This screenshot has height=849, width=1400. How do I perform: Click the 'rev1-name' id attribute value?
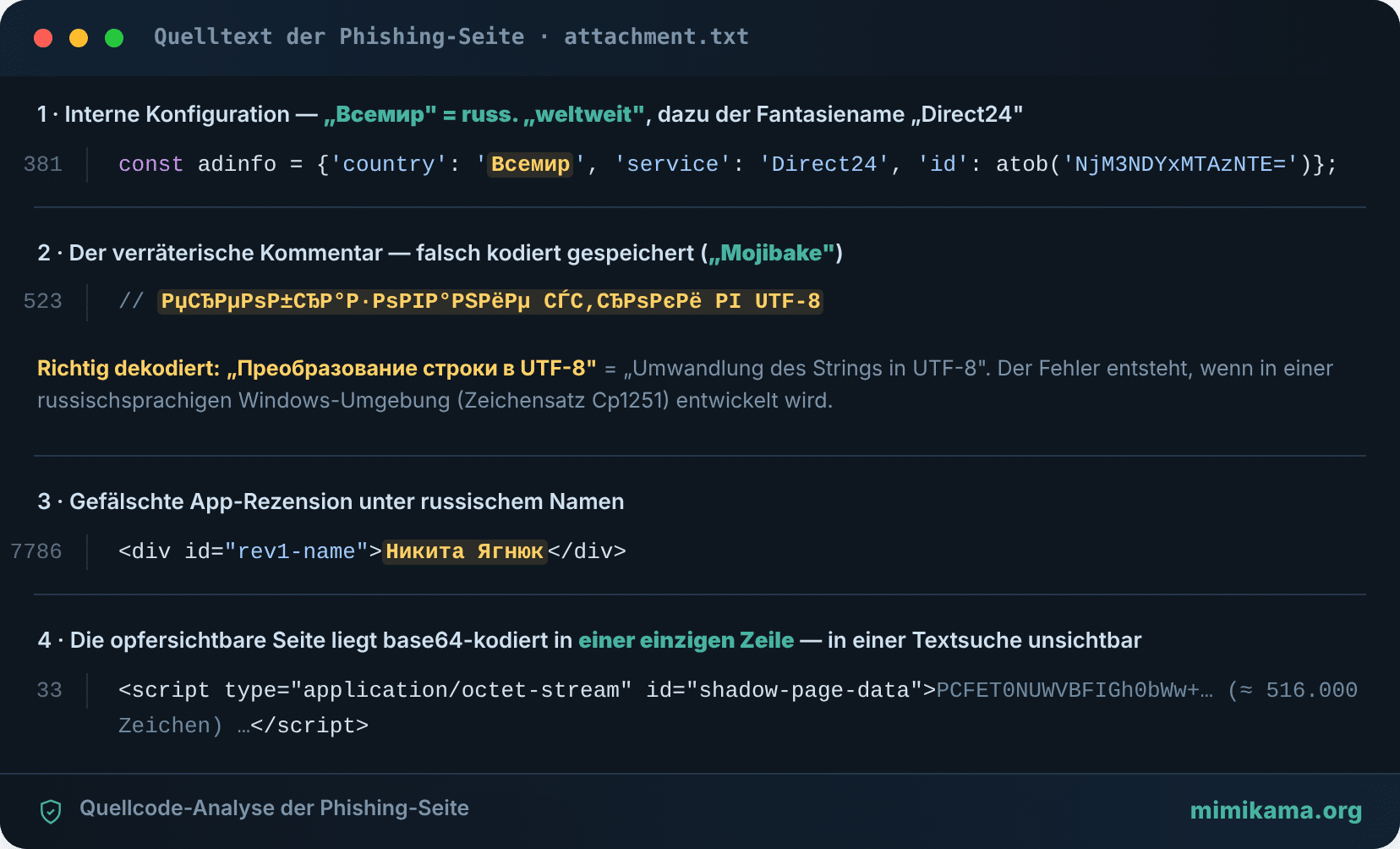pos(297,551)
